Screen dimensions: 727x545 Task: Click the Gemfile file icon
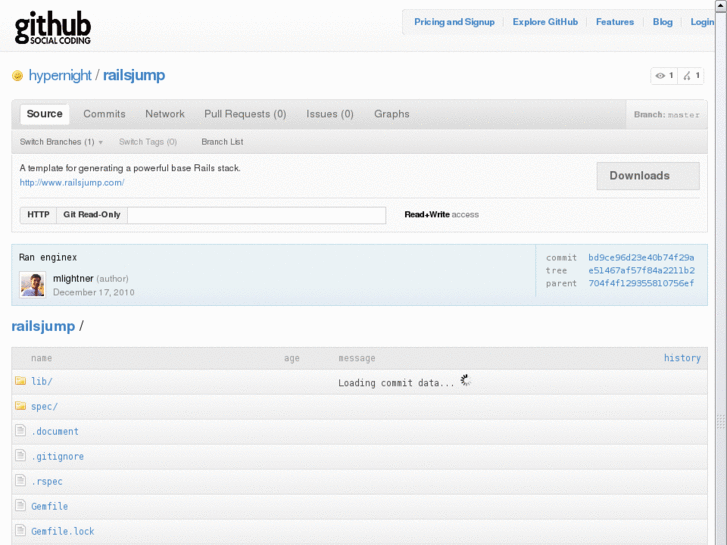coord(20,505)
